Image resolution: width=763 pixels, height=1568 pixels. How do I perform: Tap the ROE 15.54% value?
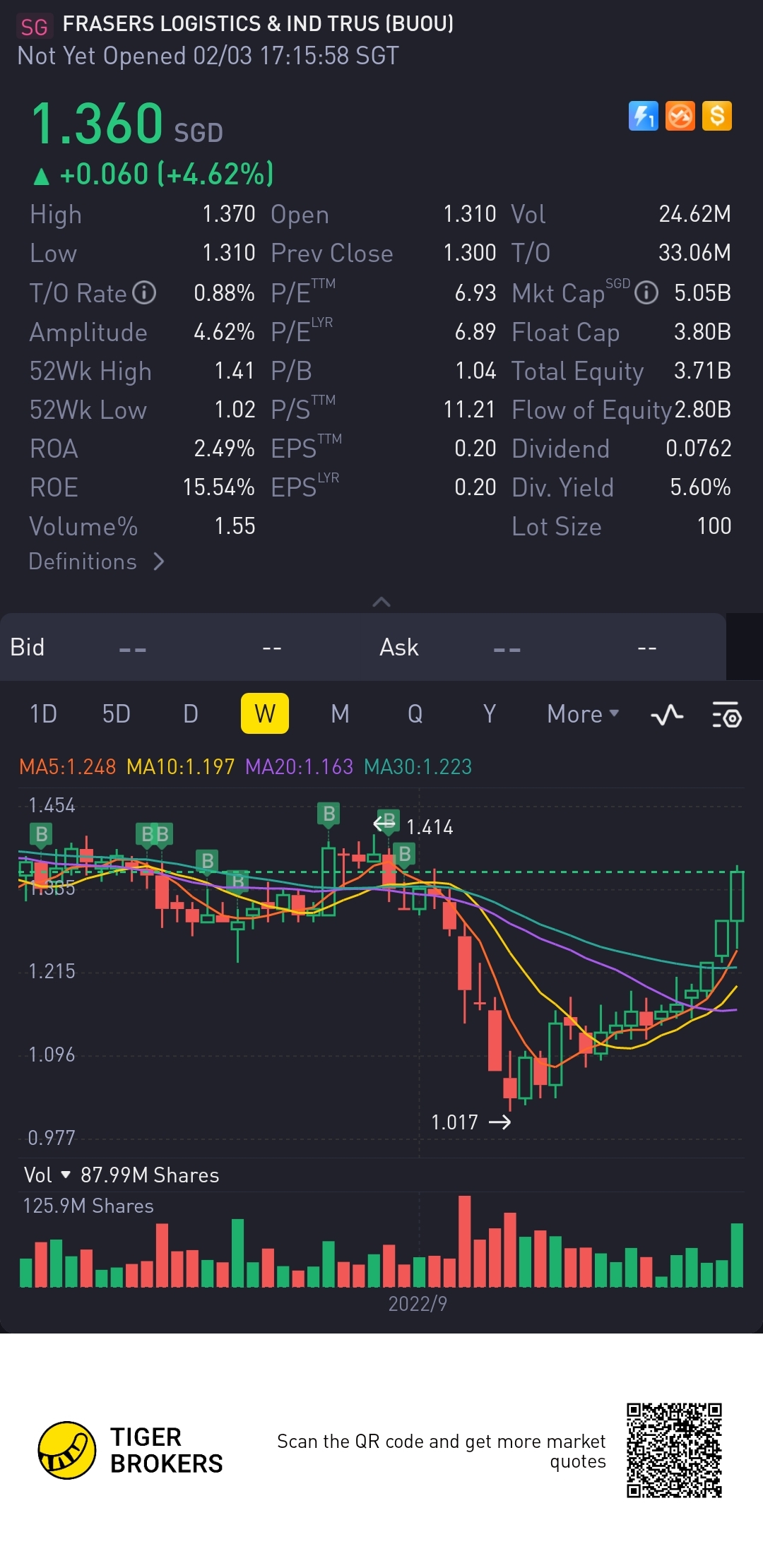(219, 487)
